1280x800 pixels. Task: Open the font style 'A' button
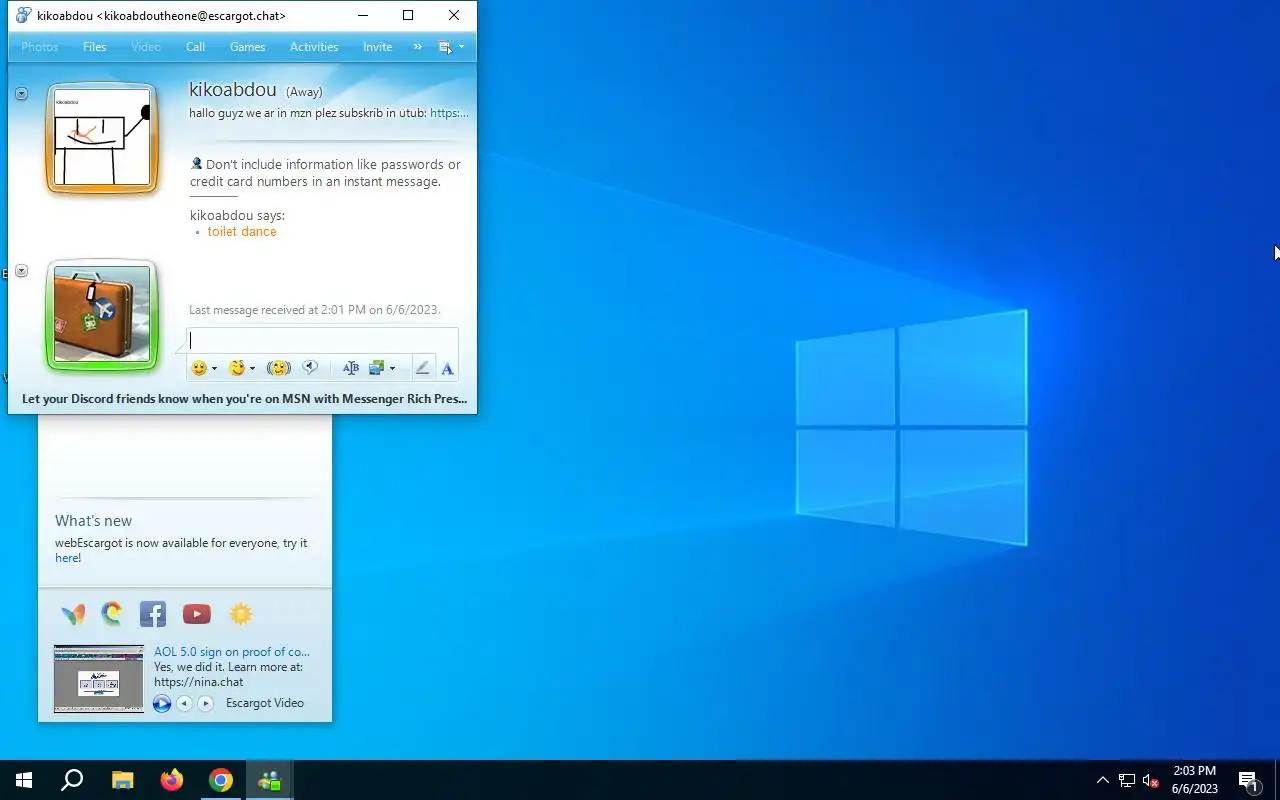pyautogui.click(x=447, y=369)
